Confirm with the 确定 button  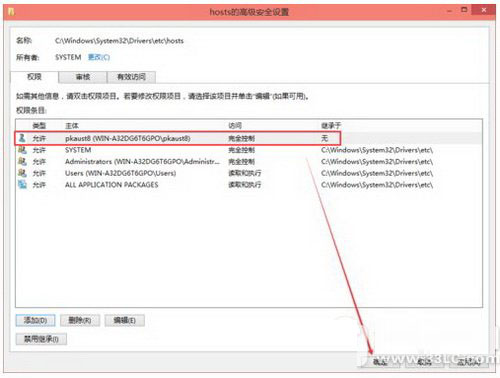(379, 362)
